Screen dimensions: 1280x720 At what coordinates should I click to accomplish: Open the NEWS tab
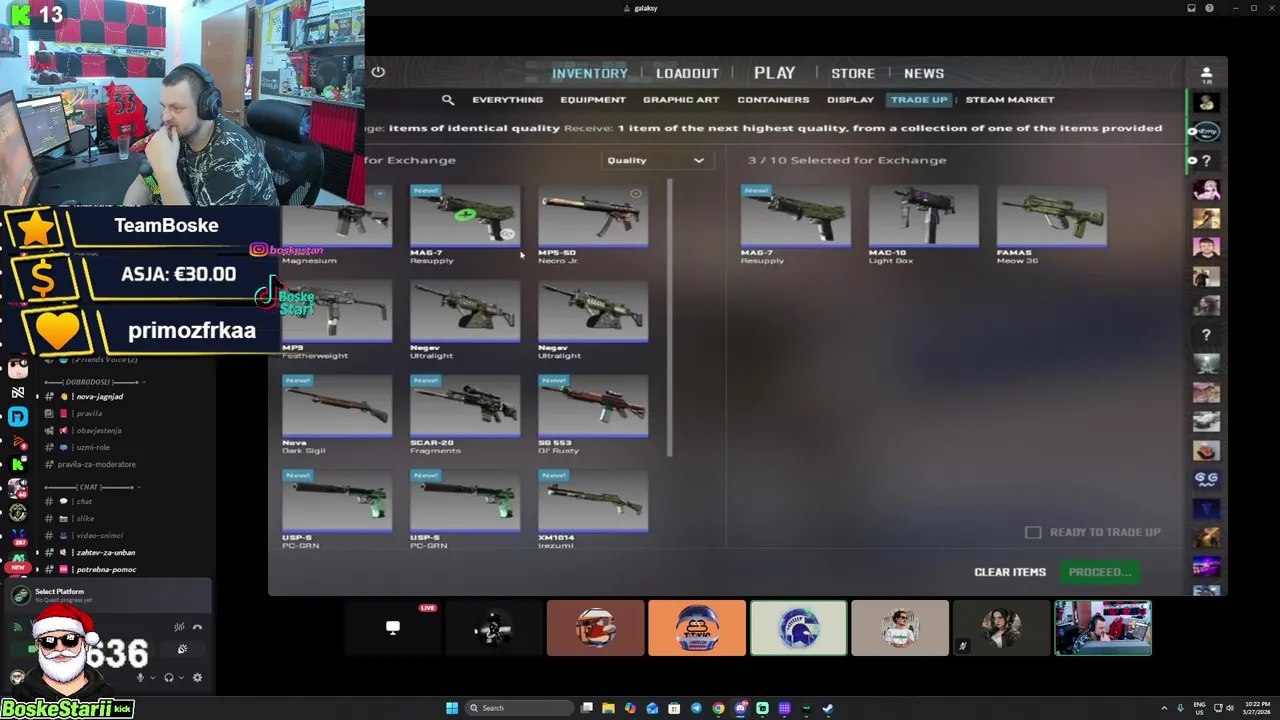(924, 73)
